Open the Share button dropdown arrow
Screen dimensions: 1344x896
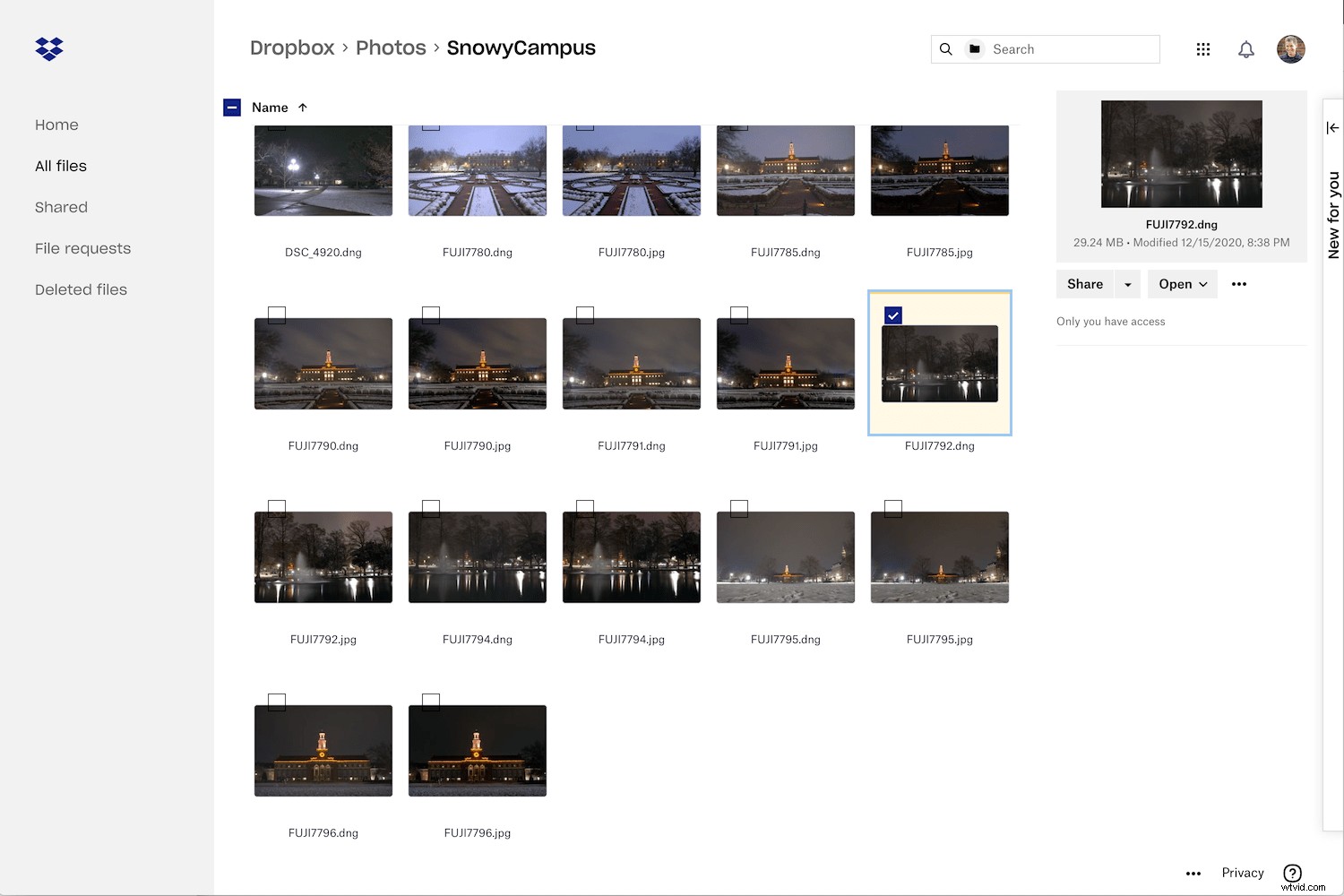(x=1128, y=284)
